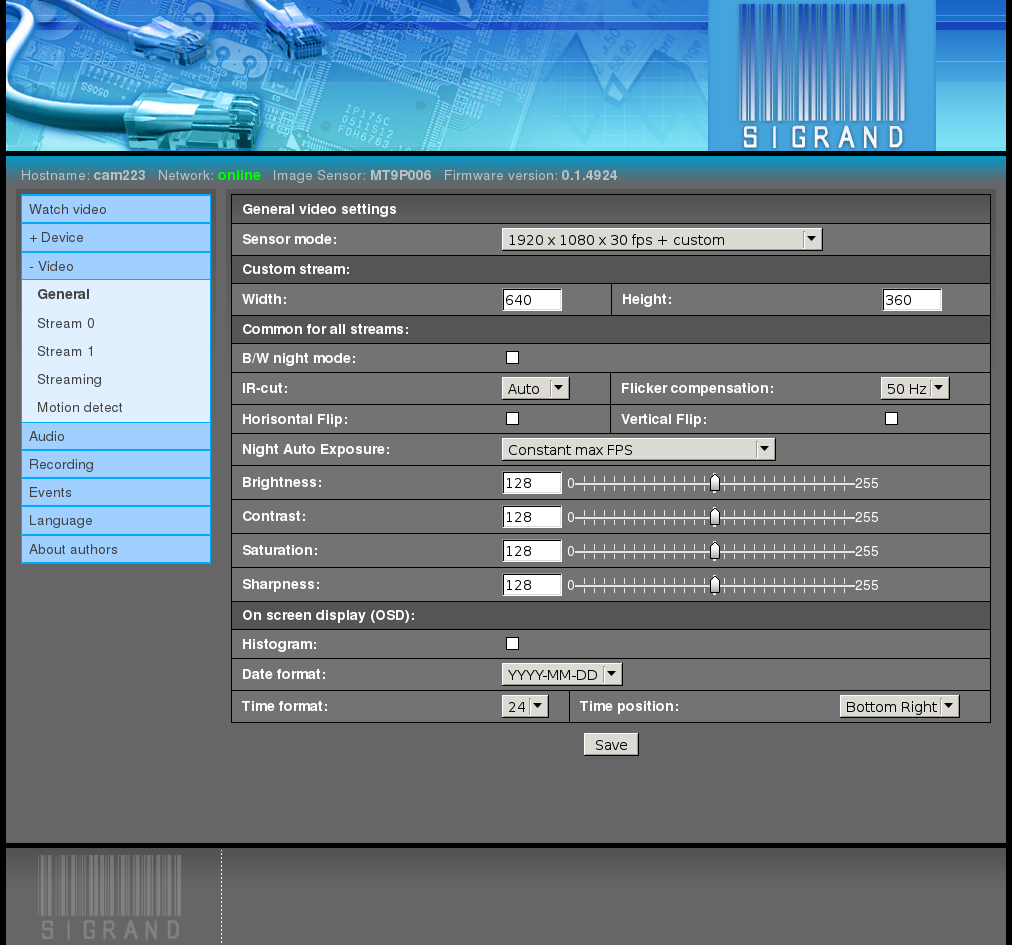
Task: Click the On screen display (OSD) heading
Action: tap(329, 615)
